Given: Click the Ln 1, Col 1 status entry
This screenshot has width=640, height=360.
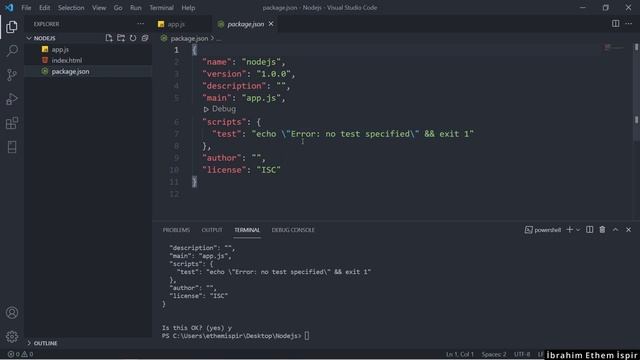Looking at the screenshot, I should (x=460, y=354).
